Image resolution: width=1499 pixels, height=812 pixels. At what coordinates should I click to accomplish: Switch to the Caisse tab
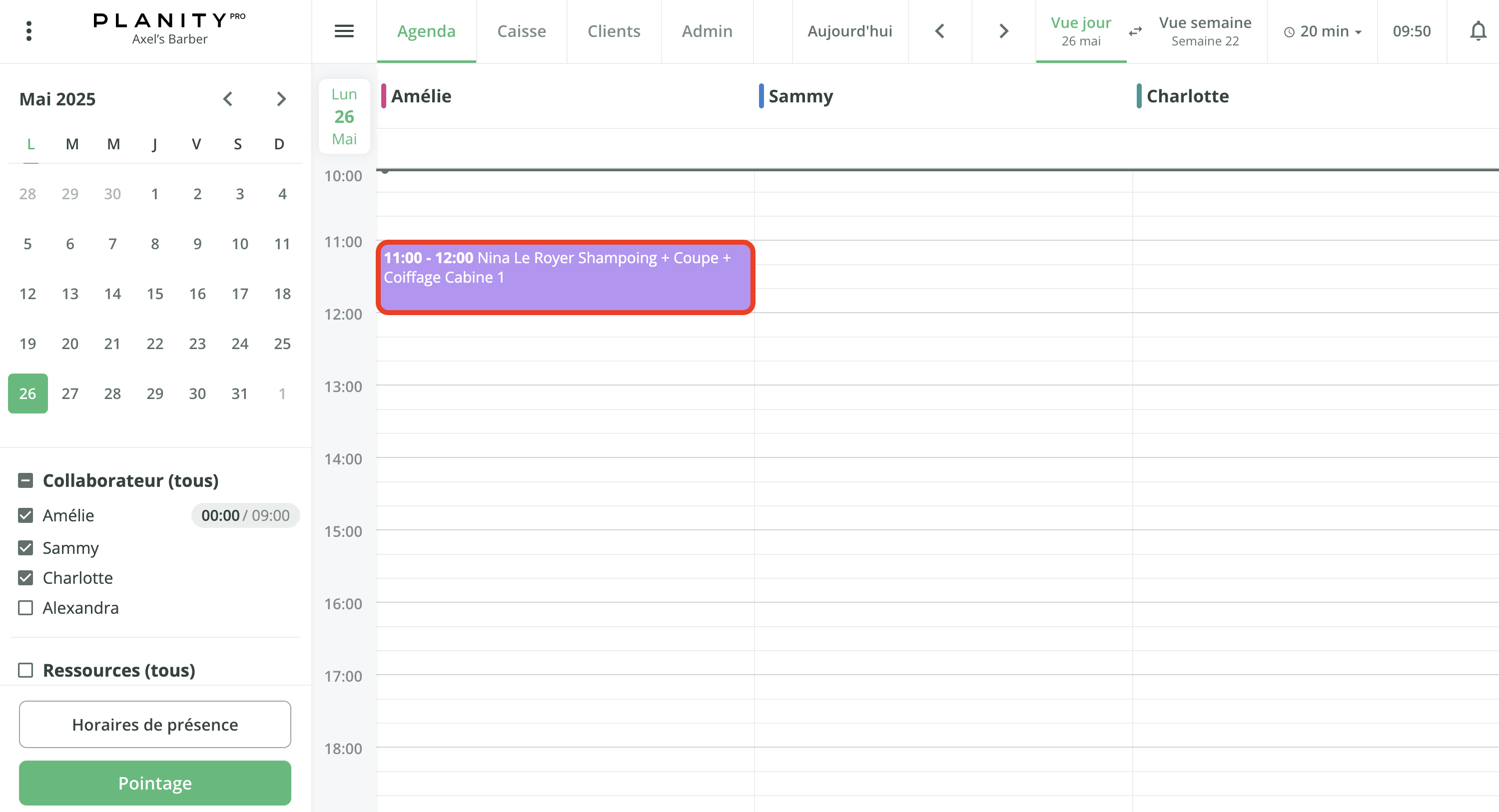[x=521, y=31]
